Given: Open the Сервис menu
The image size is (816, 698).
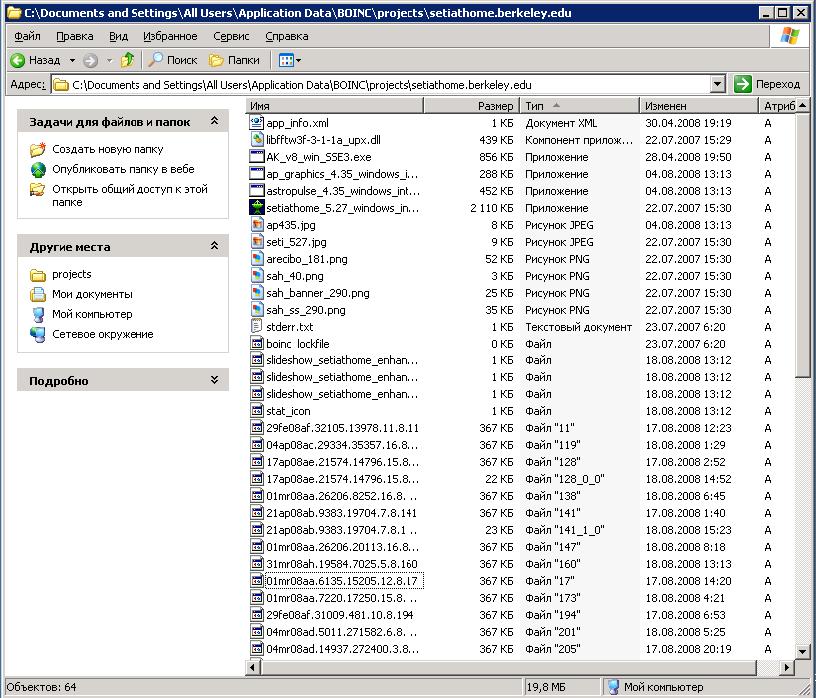Looking at the screenshot, I should [x=231, y=36].
